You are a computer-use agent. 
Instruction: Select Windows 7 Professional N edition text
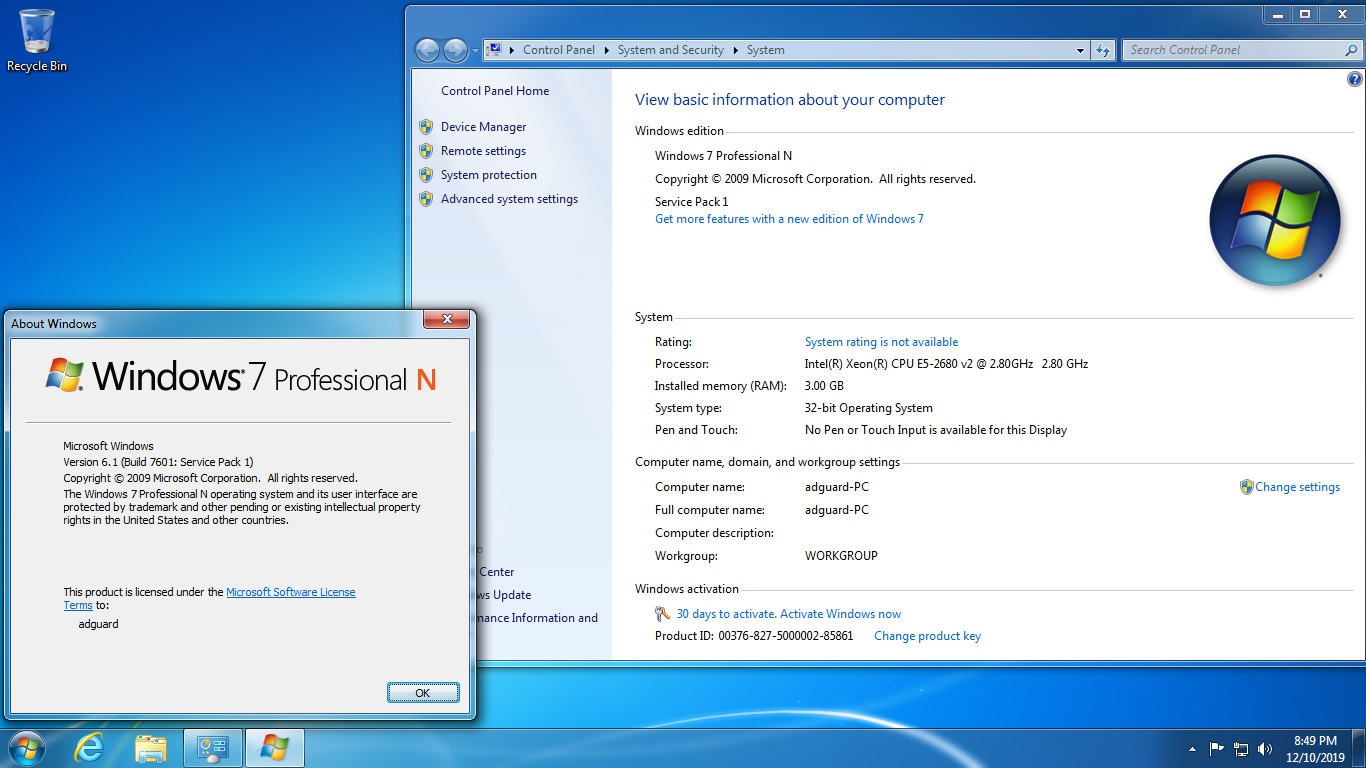723,156
